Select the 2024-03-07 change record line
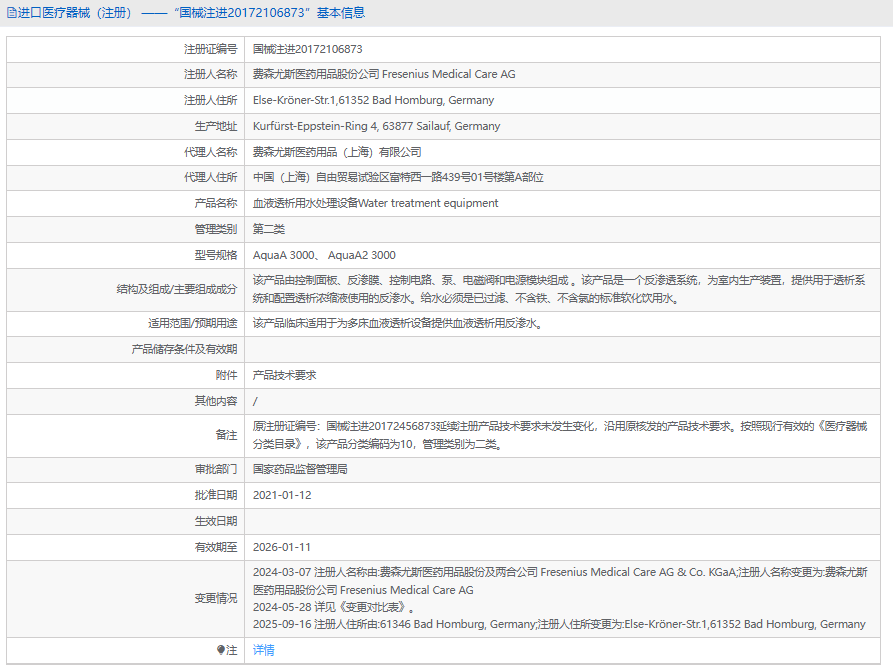 pos(560,581)
